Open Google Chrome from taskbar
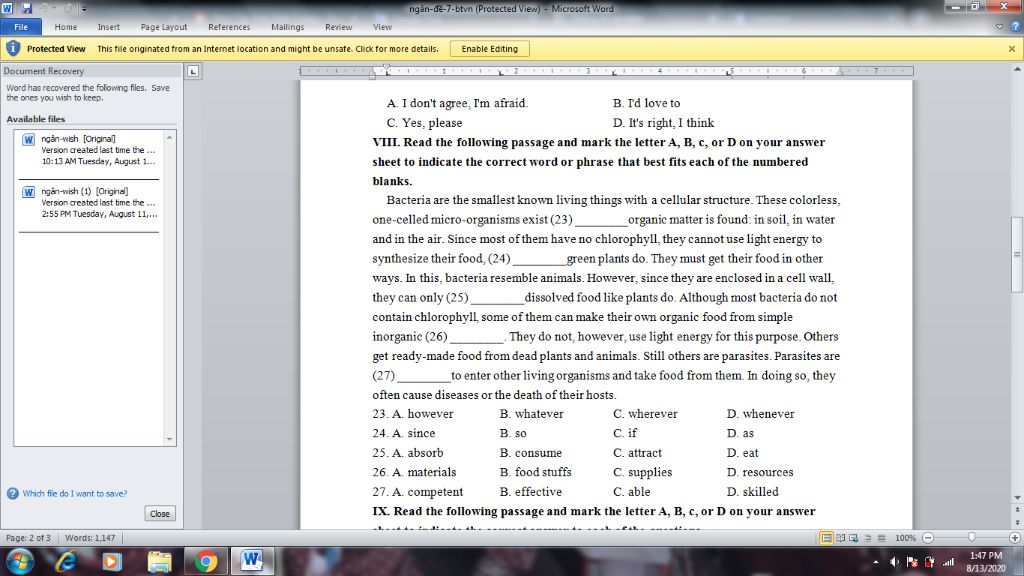Image resolution: width=1024 pixels, height=576 pixels. [206, 562]
